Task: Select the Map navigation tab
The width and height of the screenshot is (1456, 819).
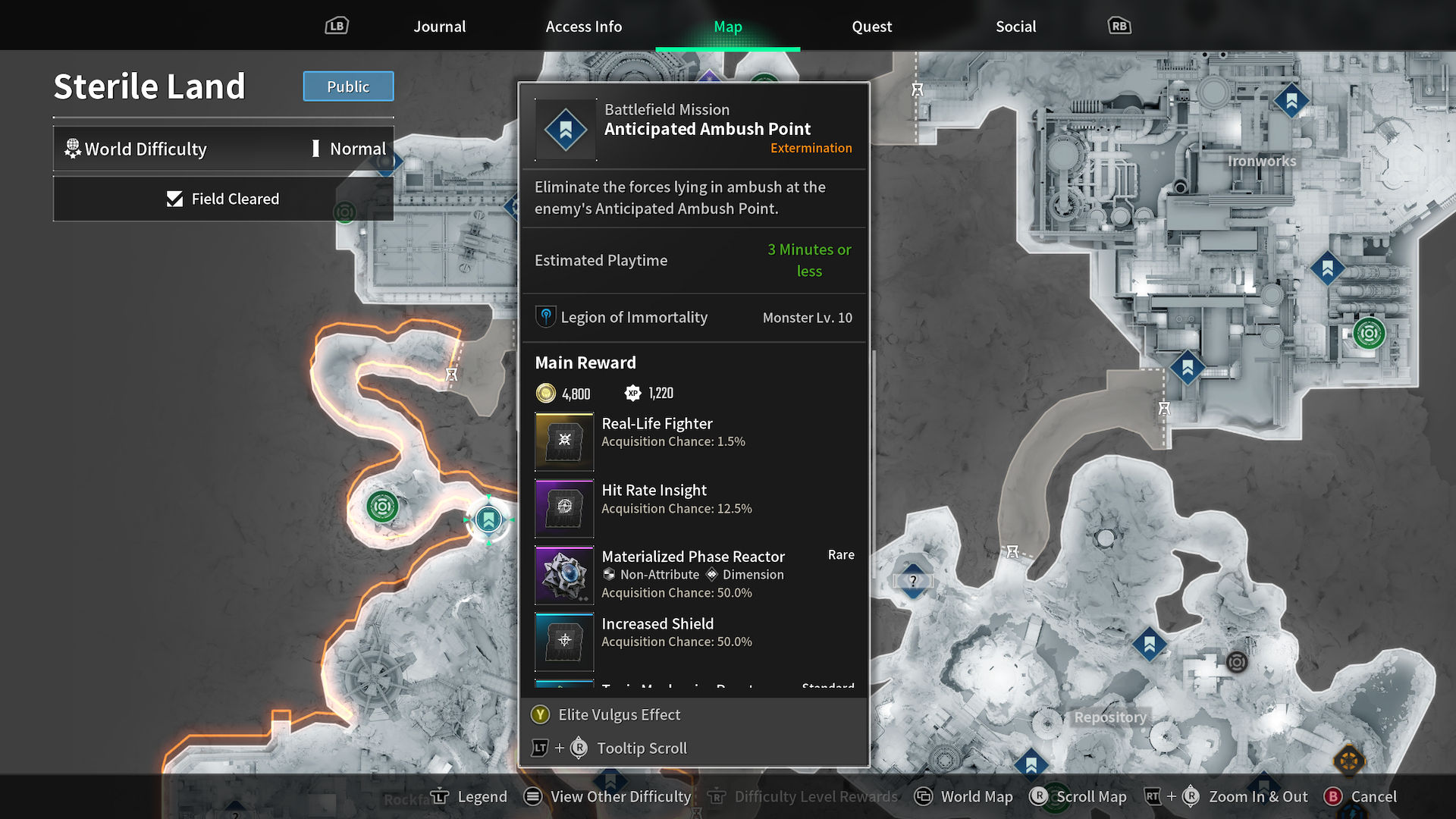Action: [x=728, y=26]
